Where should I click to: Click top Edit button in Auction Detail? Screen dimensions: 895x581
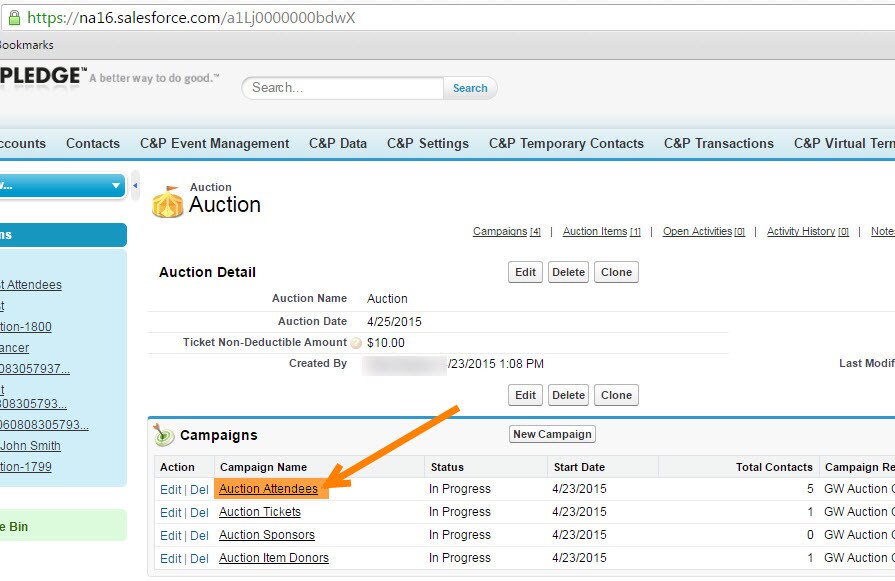(525, 272)
